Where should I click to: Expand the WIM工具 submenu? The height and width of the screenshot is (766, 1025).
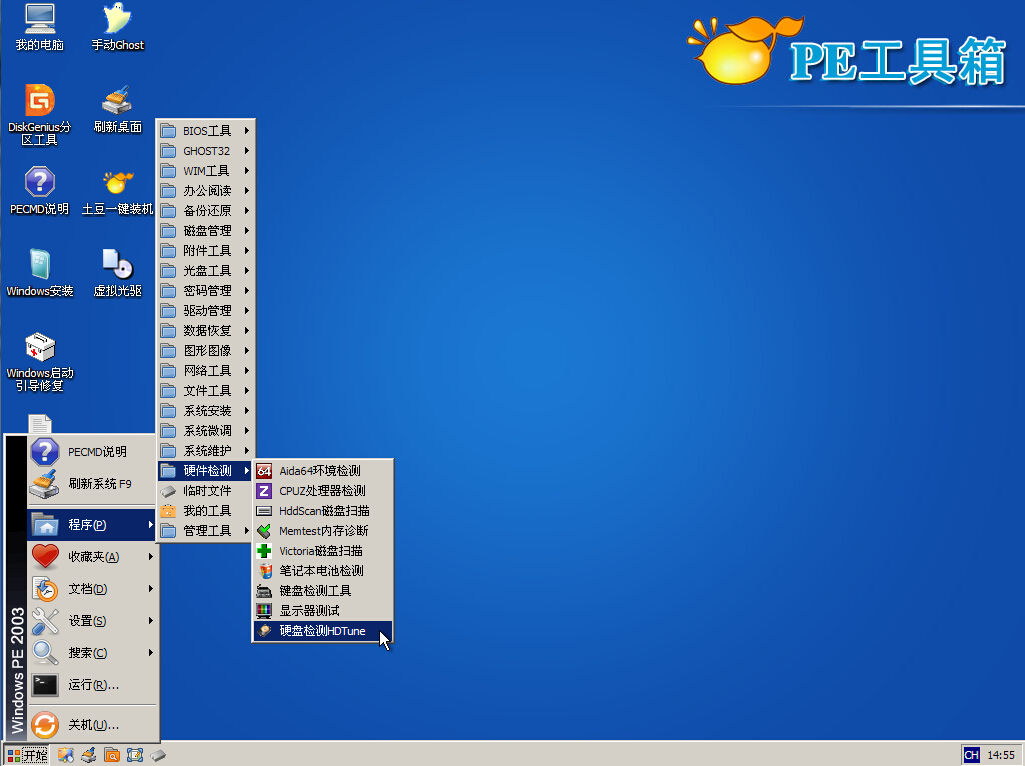pyautogui.click(x=205, y=171)
